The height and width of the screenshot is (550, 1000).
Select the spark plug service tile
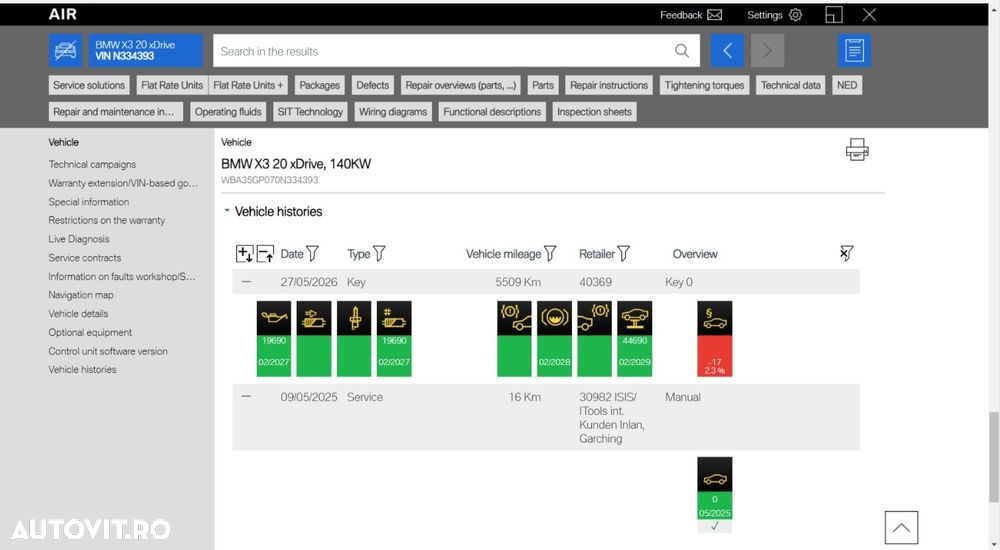(354, 339)
